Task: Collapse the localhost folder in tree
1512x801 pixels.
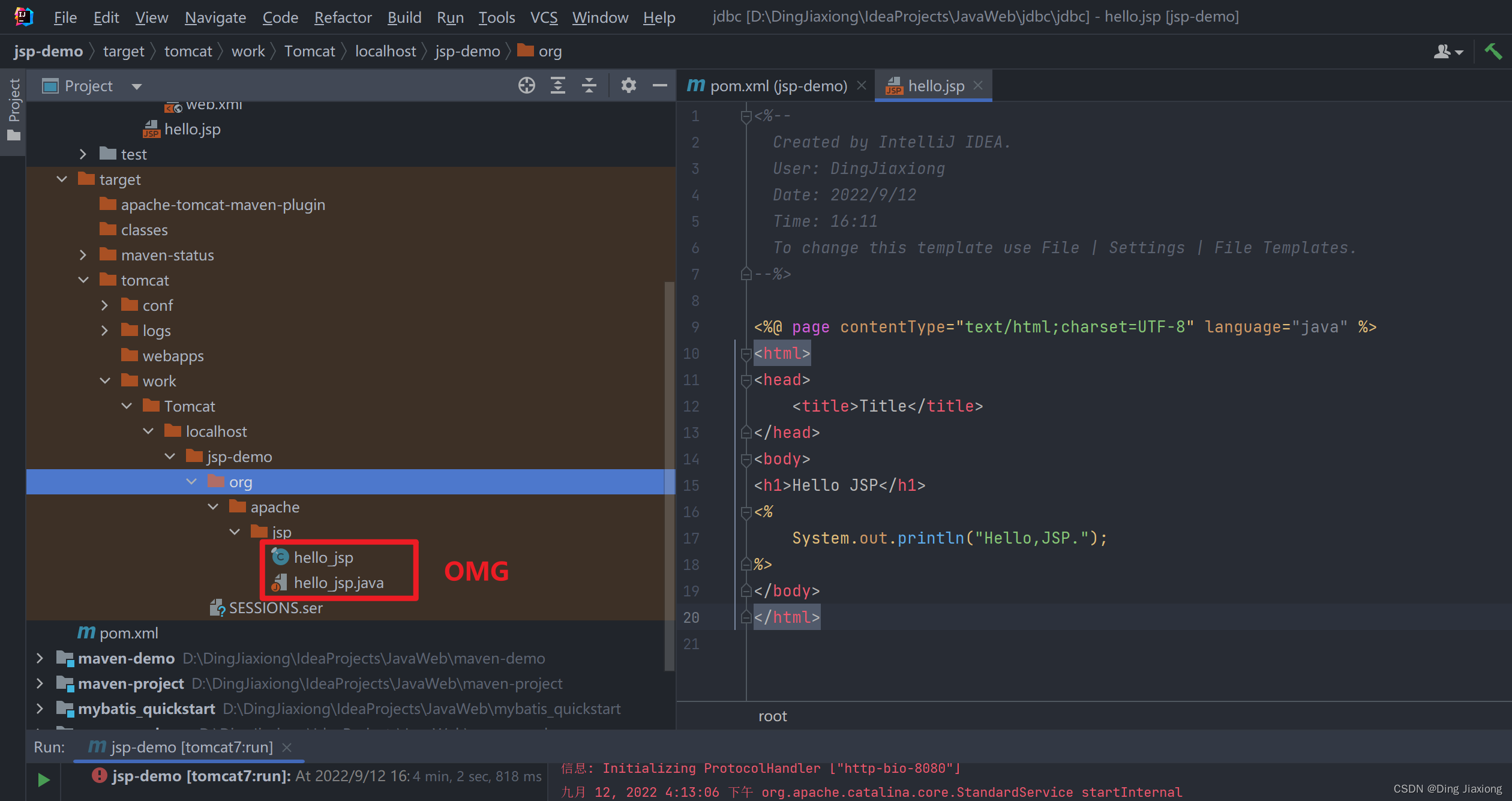Action: [x=148, y=431]
